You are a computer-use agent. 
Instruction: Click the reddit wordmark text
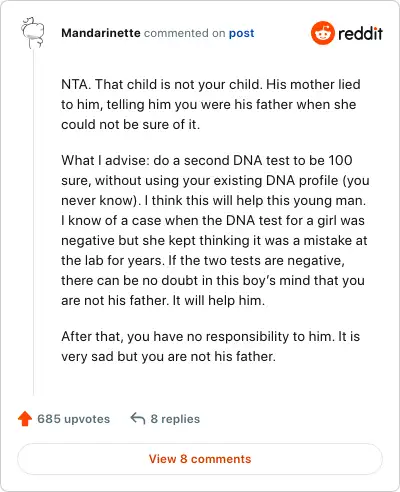(x=360, y=34)
